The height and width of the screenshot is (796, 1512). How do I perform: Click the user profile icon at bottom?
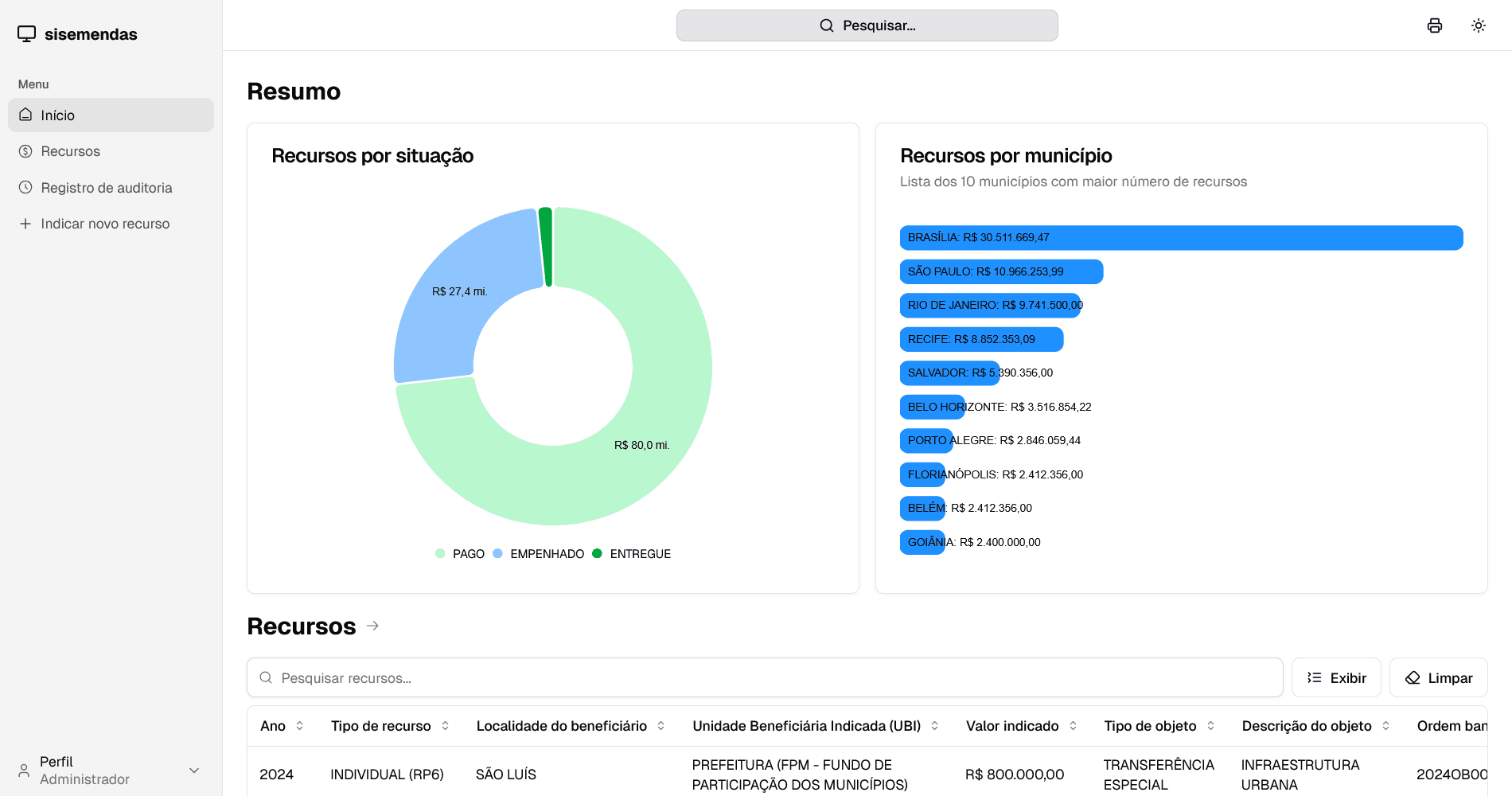tap(24, 771)
